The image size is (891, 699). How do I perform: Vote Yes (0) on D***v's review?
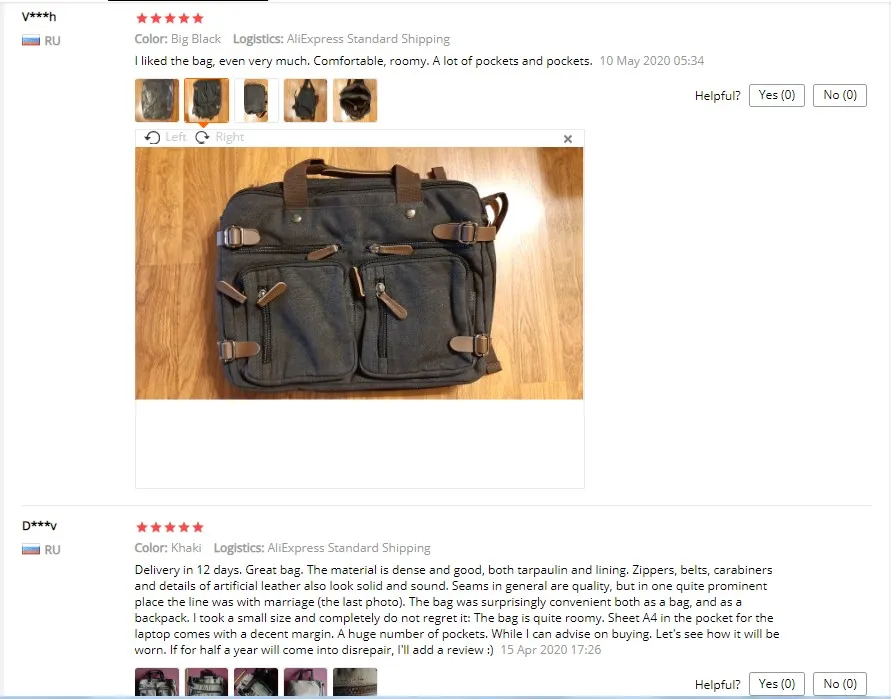tap(777, 684)
